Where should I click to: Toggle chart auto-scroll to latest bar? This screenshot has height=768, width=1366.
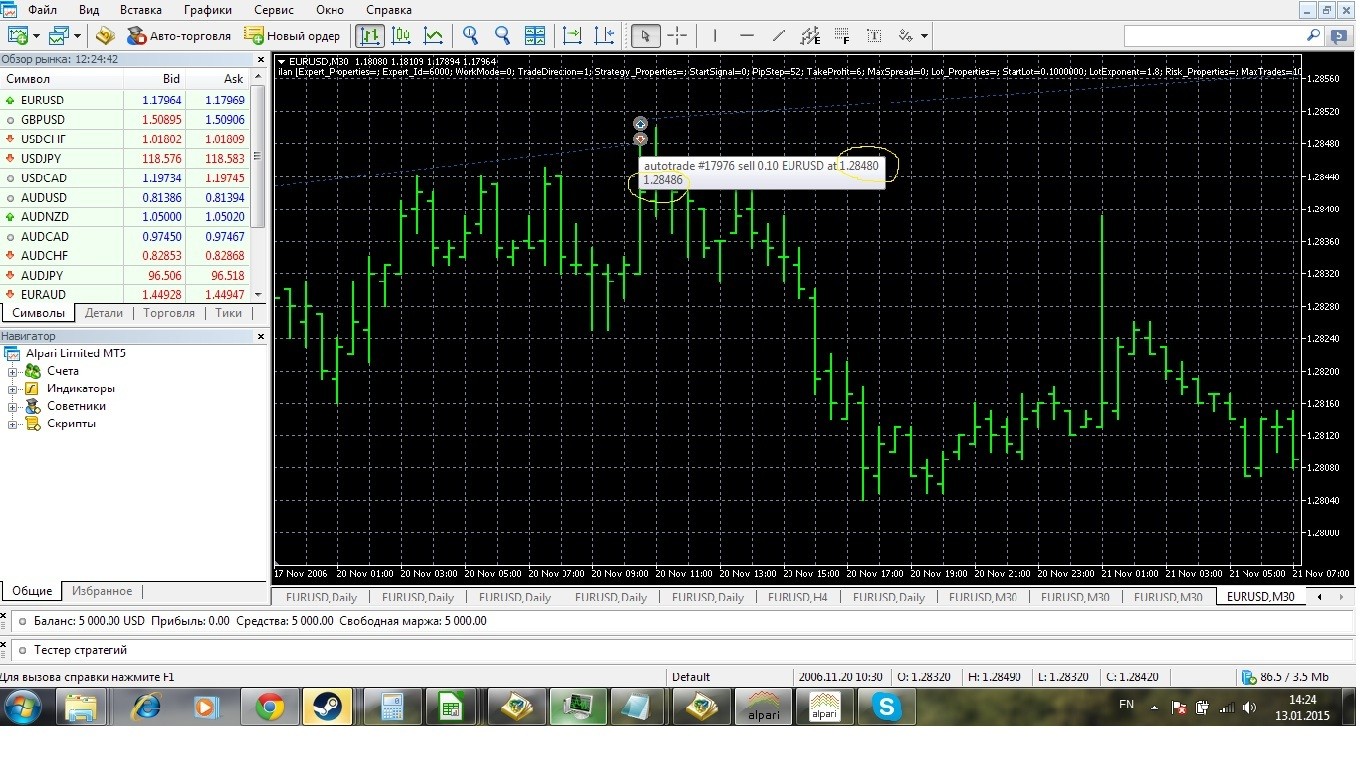[573, 36]
